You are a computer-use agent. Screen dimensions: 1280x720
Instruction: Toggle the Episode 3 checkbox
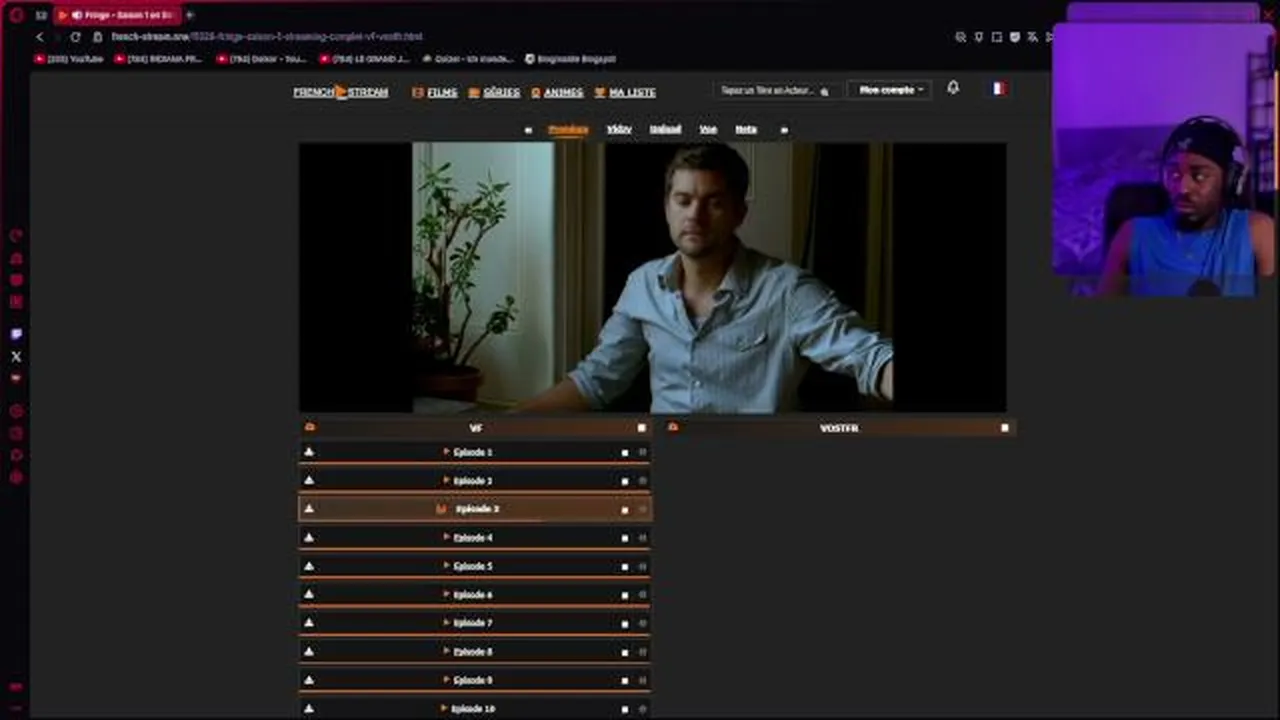pos(625,510)
